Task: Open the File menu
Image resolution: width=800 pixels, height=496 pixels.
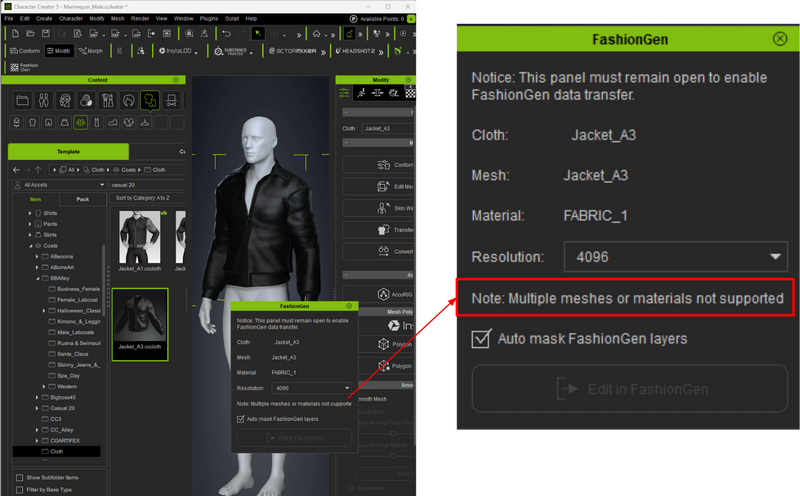Action: pyautogui.click(x=9, y=18)
